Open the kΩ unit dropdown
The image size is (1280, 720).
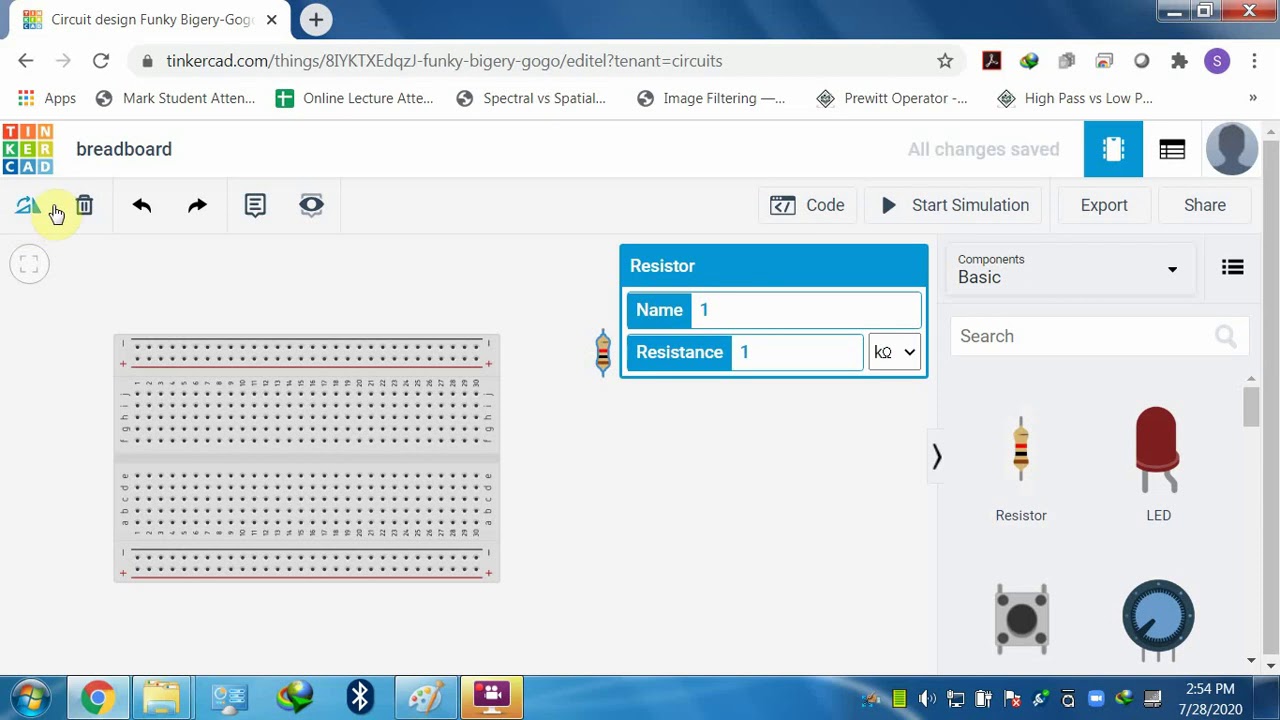coord(894,352)
